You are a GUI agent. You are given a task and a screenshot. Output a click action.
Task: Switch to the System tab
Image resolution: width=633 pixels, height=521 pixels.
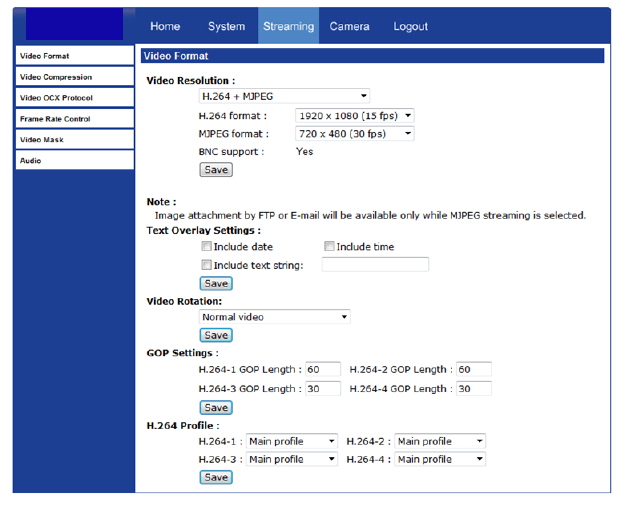tap(227, 27)
